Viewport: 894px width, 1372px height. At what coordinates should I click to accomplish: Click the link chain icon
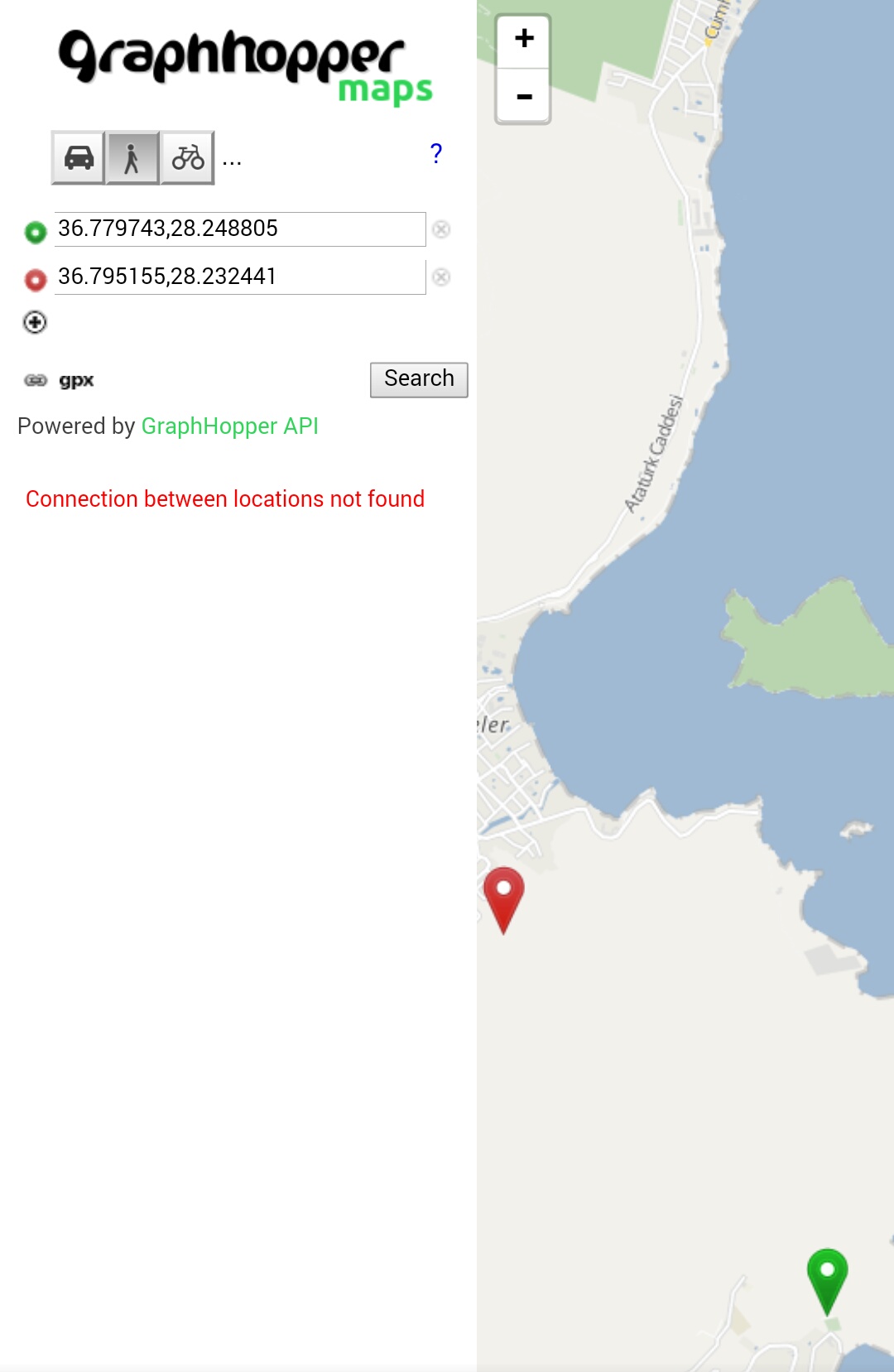(36, 380)
